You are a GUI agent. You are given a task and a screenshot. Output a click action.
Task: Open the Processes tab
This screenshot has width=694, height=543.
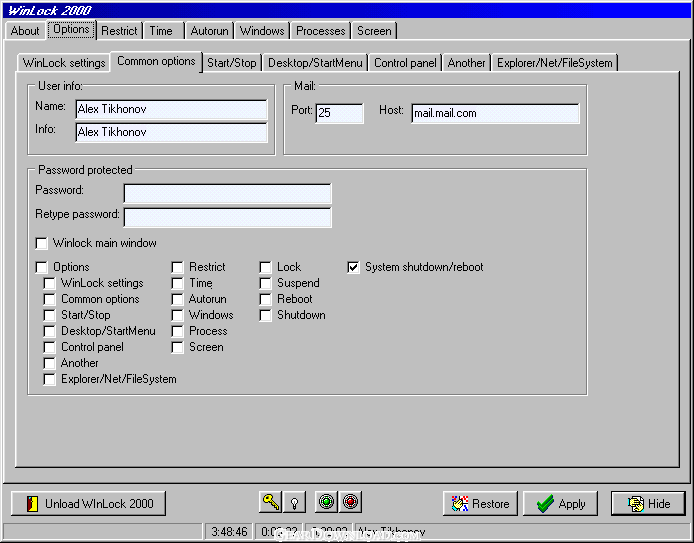(320, 31)
